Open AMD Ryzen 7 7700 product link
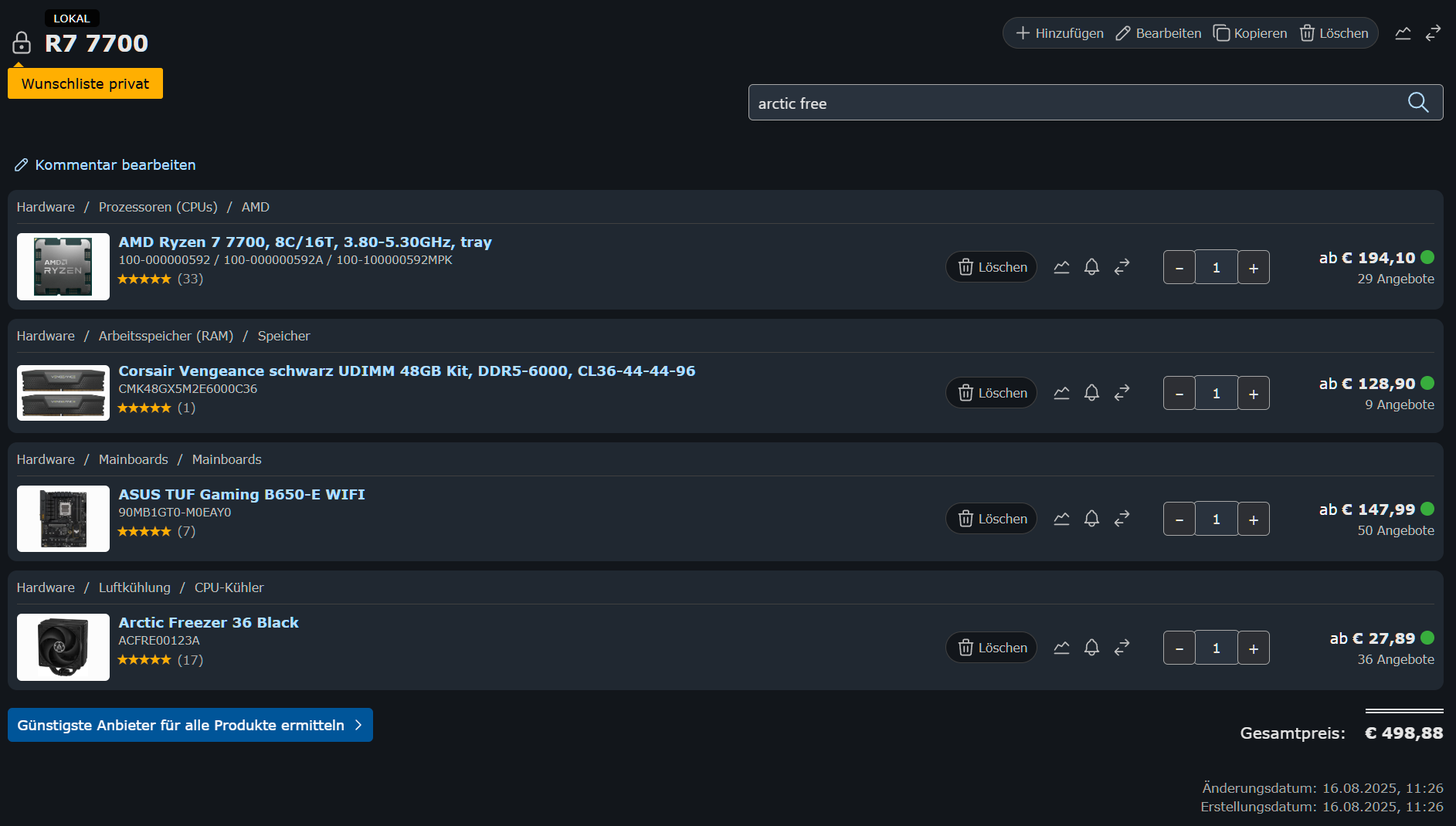 [305, 242]
